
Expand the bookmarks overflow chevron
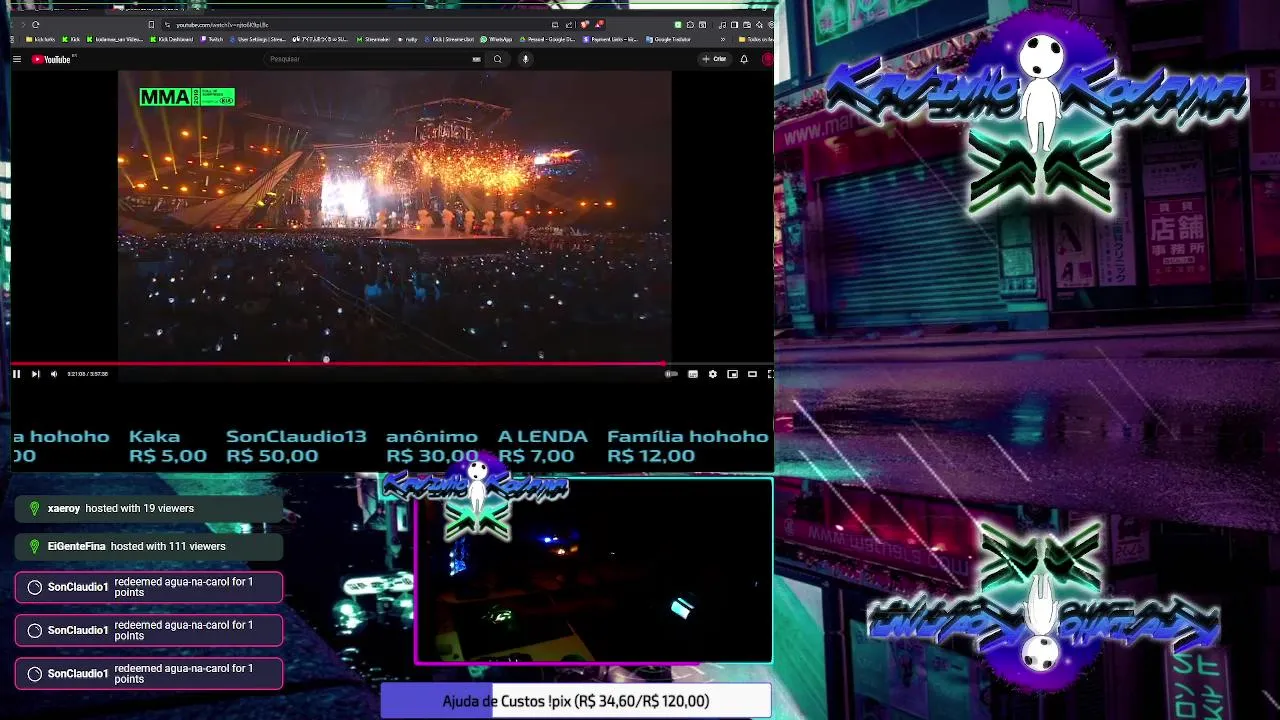(723, 39)
